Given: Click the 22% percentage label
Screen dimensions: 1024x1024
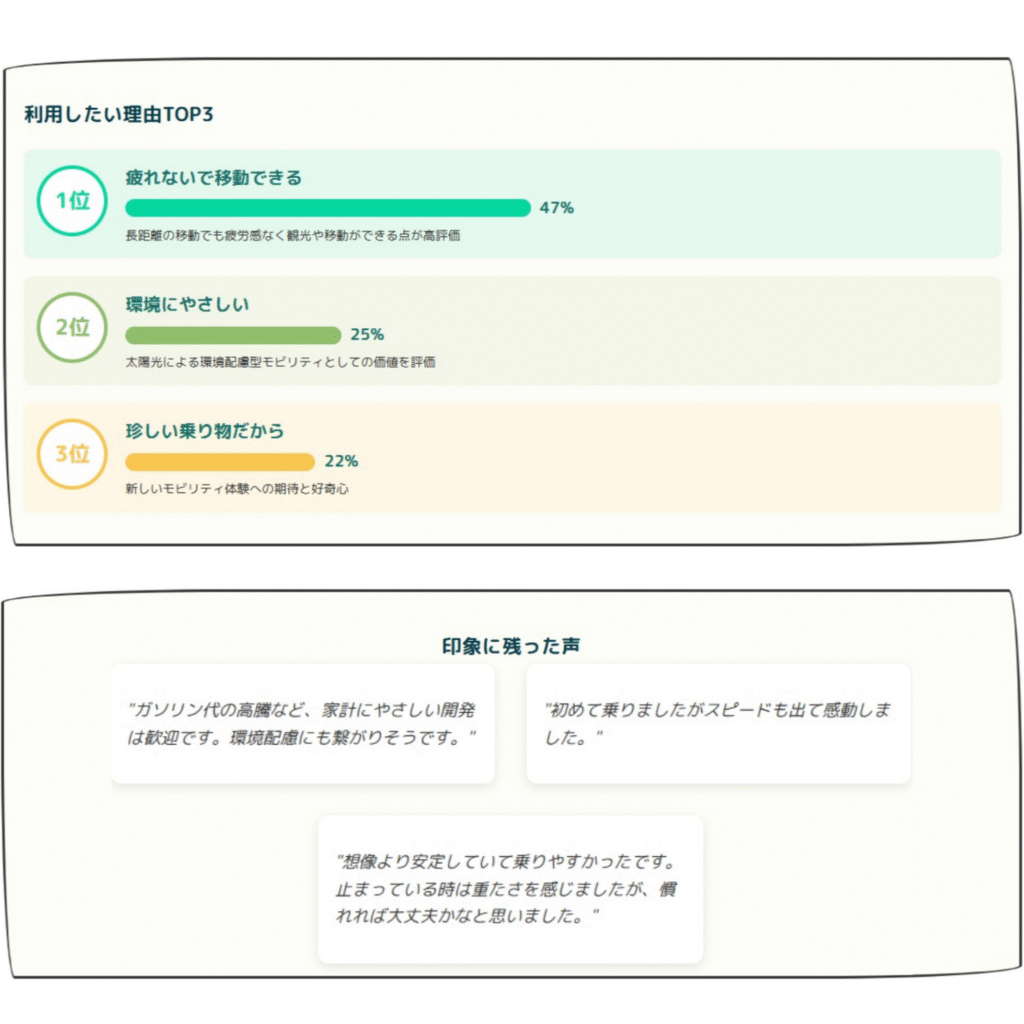Looking at the screenshot, I should tap(341, 461).
